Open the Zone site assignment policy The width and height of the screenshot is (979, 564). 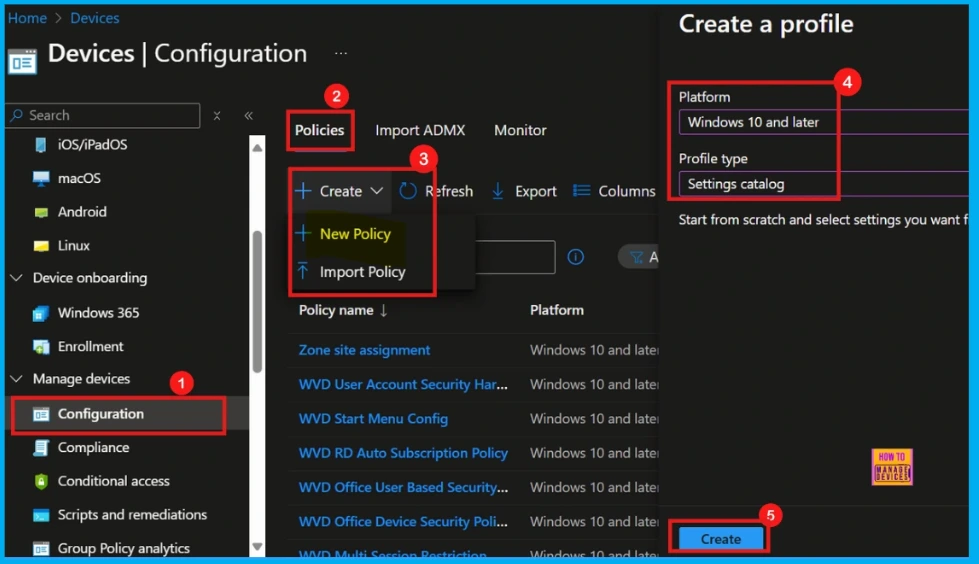click(364, 350)
